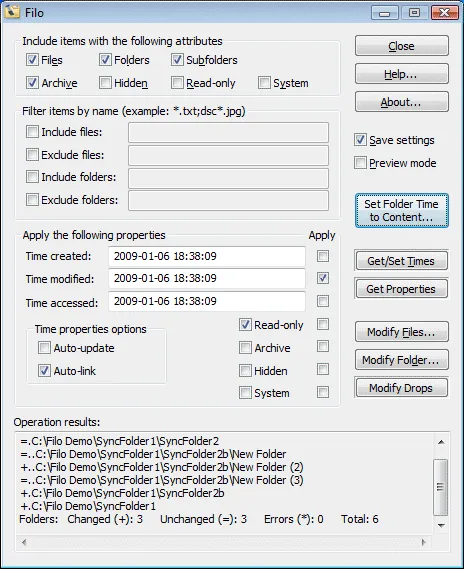464x569 pixels.
Task: Uncheck the Folders attribute checkbox
Action: pyautogui.click(x=105, y=60)
